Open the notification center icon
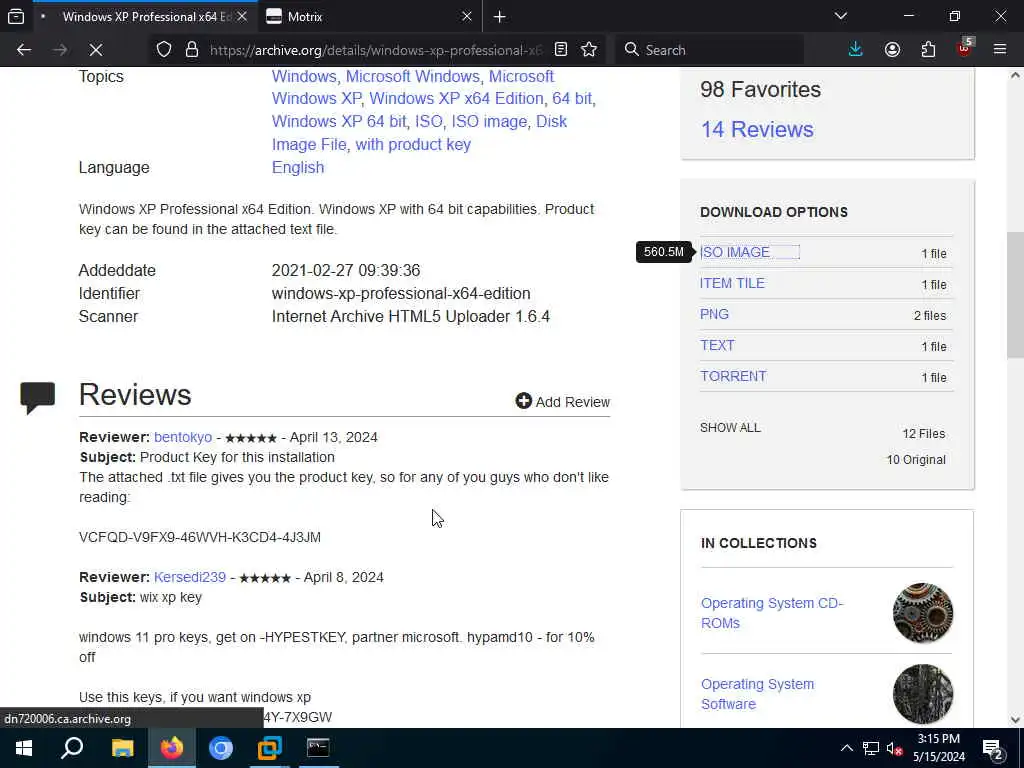Screen dimensions: 1024x768 993,748
